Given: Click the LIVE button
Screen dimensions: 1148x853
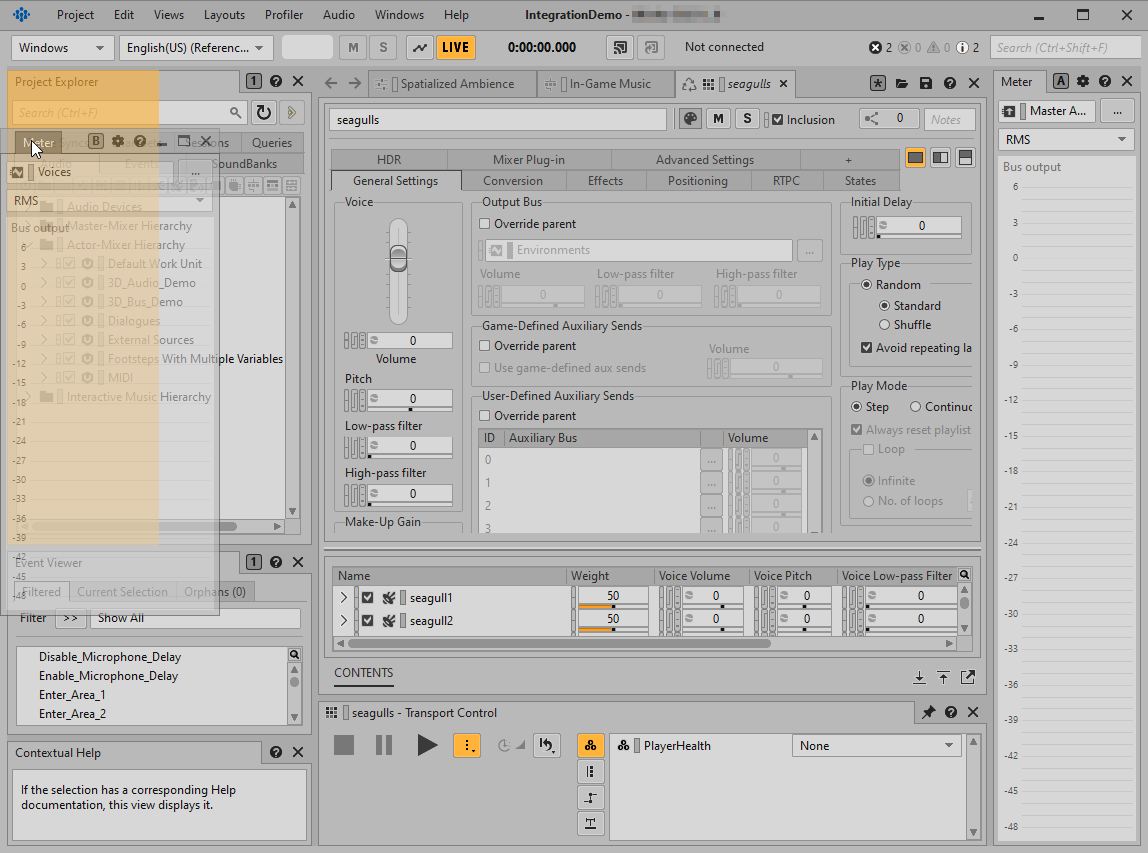Looking at the screenshot, I should coord(455,47).
